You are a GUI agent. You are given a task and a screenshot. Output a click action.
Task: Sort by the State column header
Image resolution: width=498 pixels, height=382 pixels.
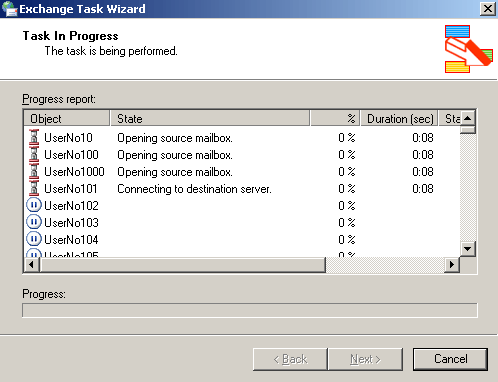210,119
